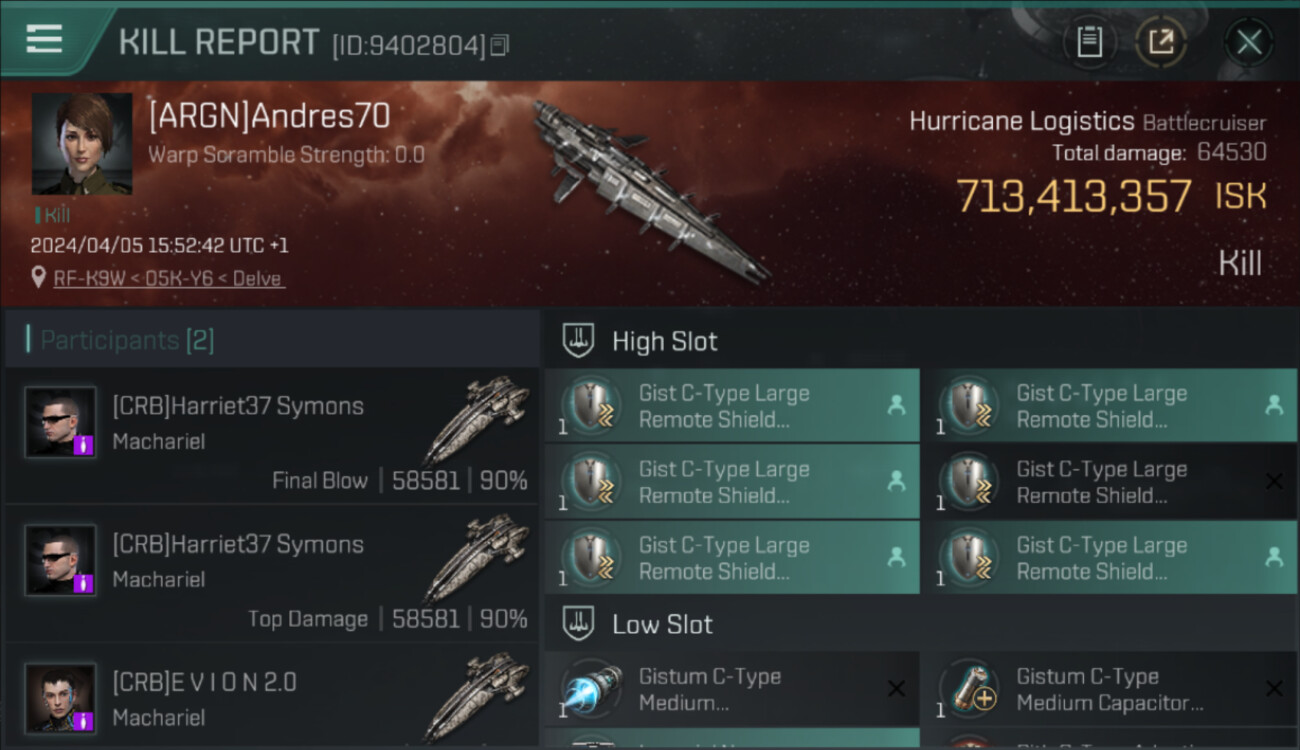
Task: Open participant E V I O N 2.0 entry
Action: (x=272, y=698)
